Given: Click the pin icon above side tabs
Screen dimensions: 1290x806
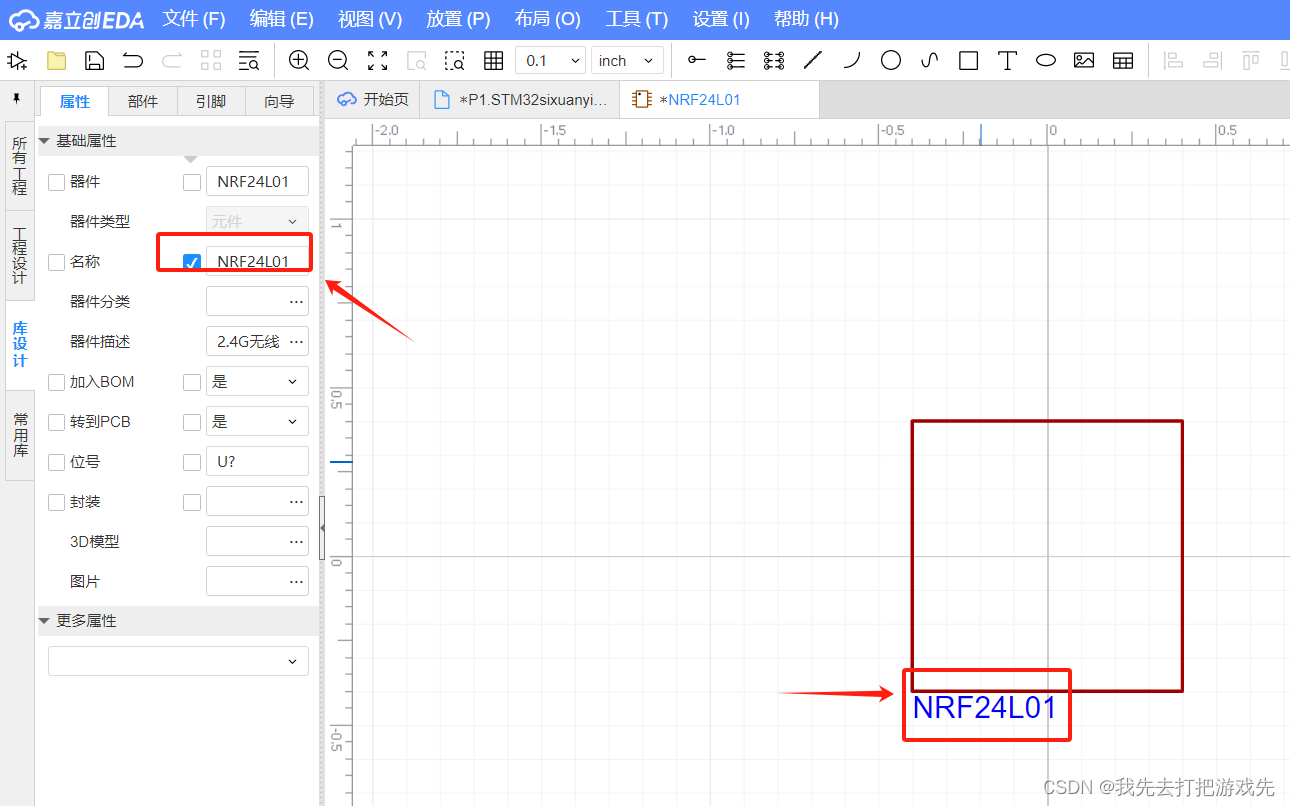Looking at the screenshot, I should [16, 99].
